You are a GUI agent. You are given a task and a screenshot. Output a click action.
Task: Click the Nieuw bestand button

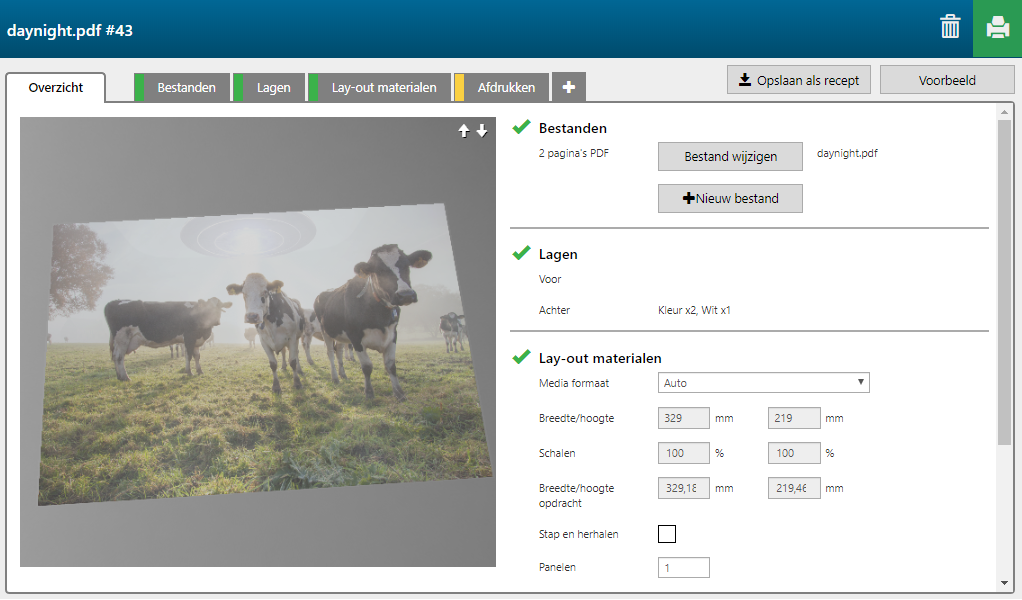tap(730, 198)
